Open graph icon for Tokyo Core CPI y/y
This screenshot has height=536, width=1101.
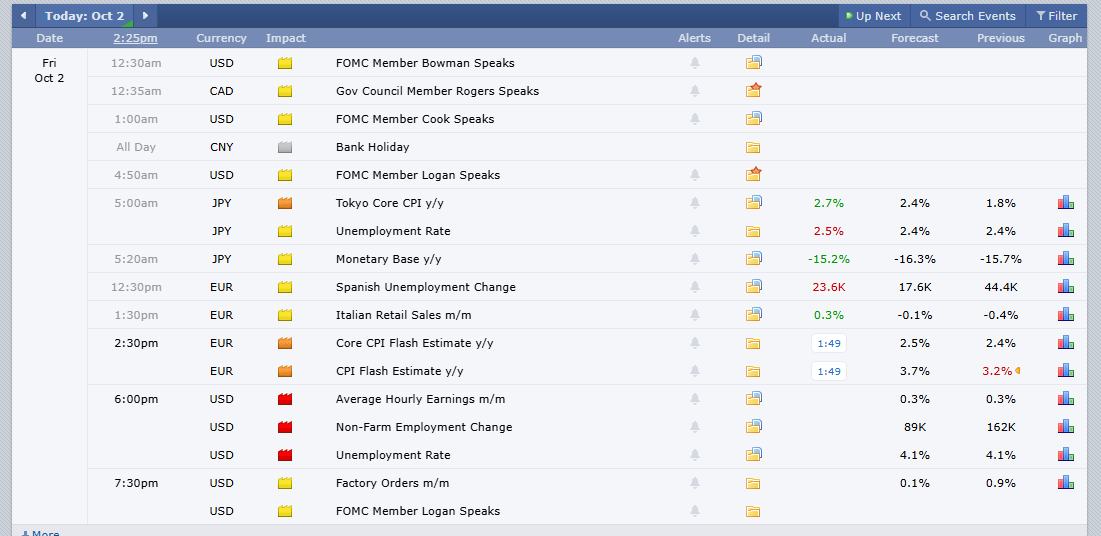click(x=1066, y=202)
